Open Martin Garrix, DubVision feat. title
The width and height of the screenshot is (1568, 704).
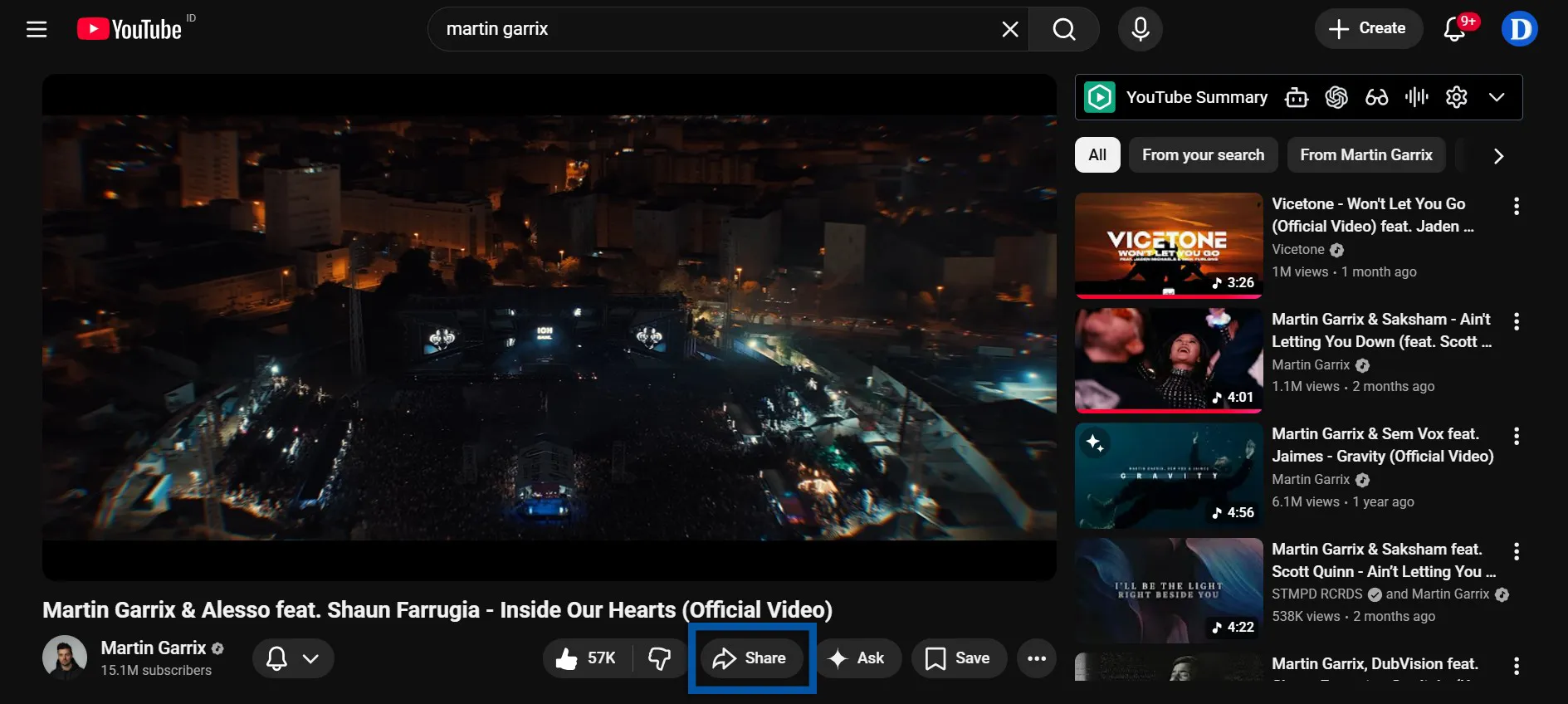(1375, 664)
